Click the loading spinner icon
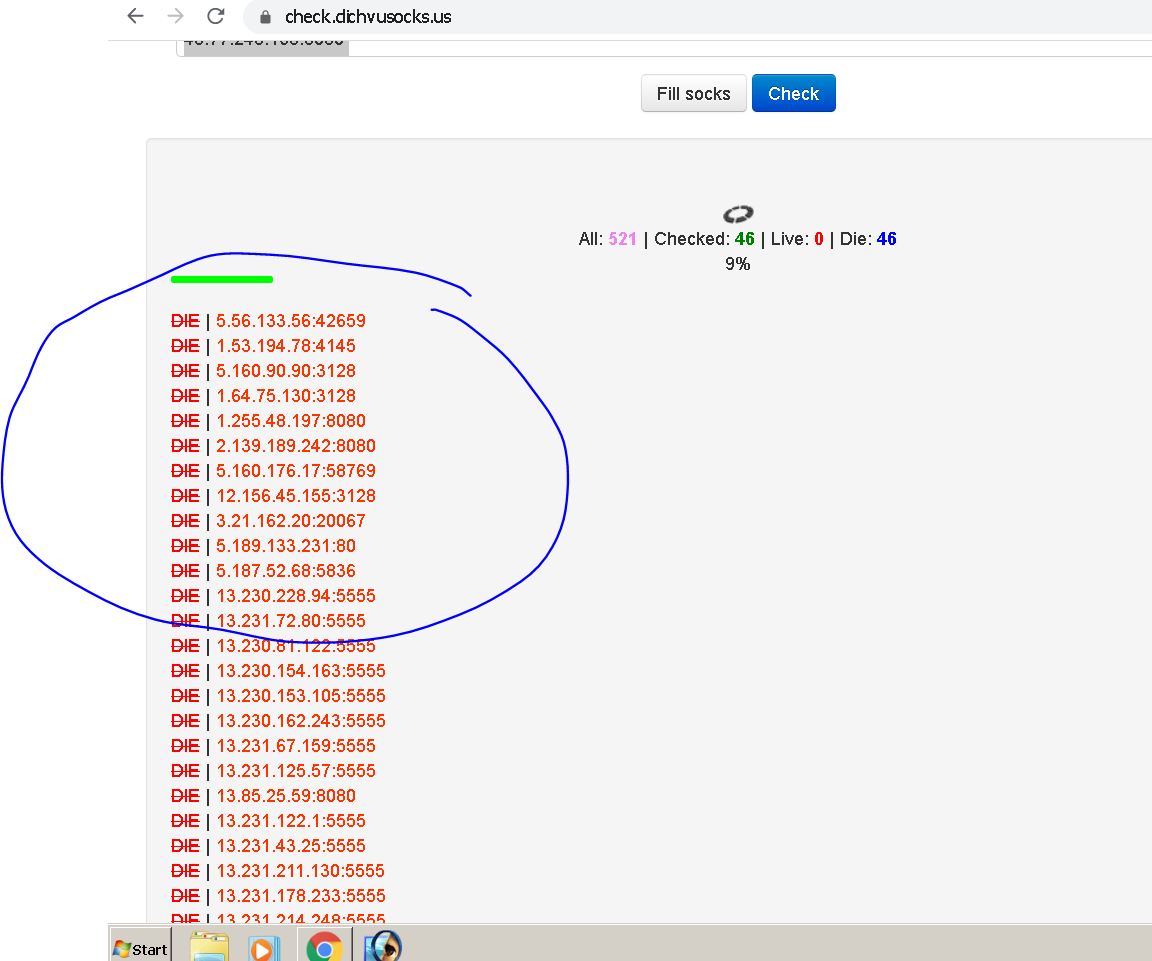The width and height of the screenshot is (1152, 961). 738,214
